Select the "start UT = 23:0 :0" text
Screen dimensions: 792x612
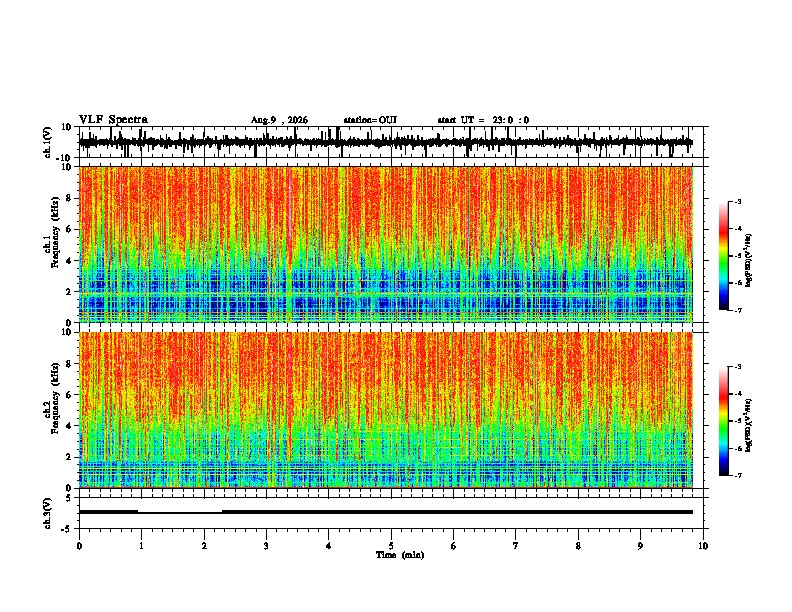[483, 120]
